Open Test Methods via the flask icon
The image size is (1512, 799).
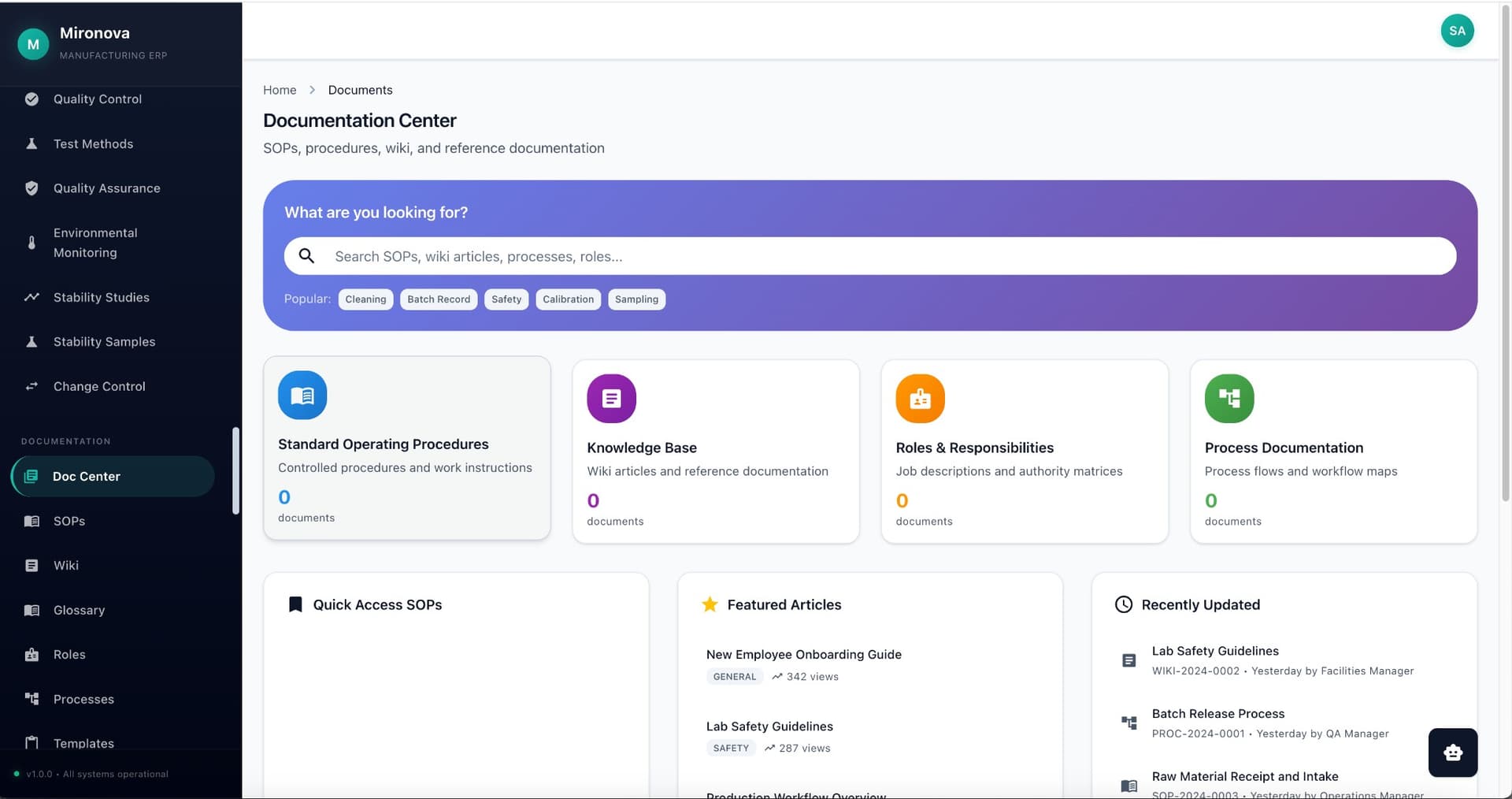point(31,143)
